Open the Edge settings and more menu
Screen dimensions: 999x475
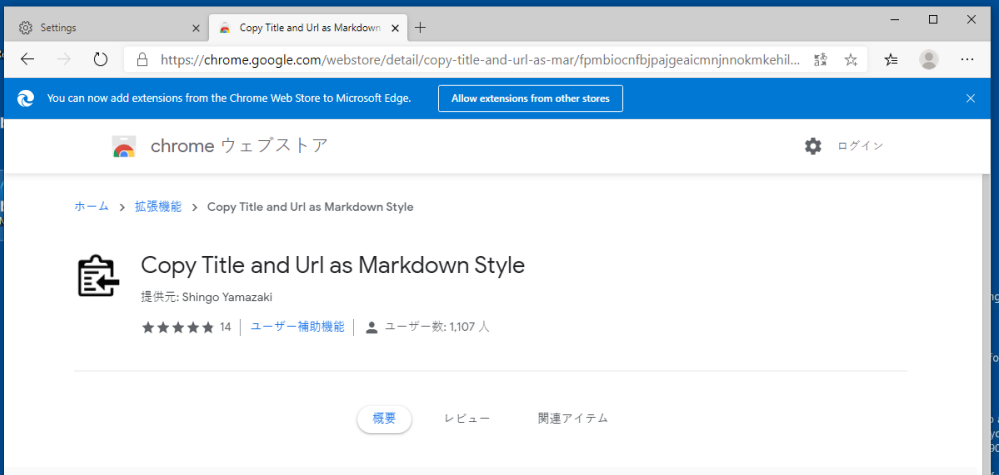(967, 59)
